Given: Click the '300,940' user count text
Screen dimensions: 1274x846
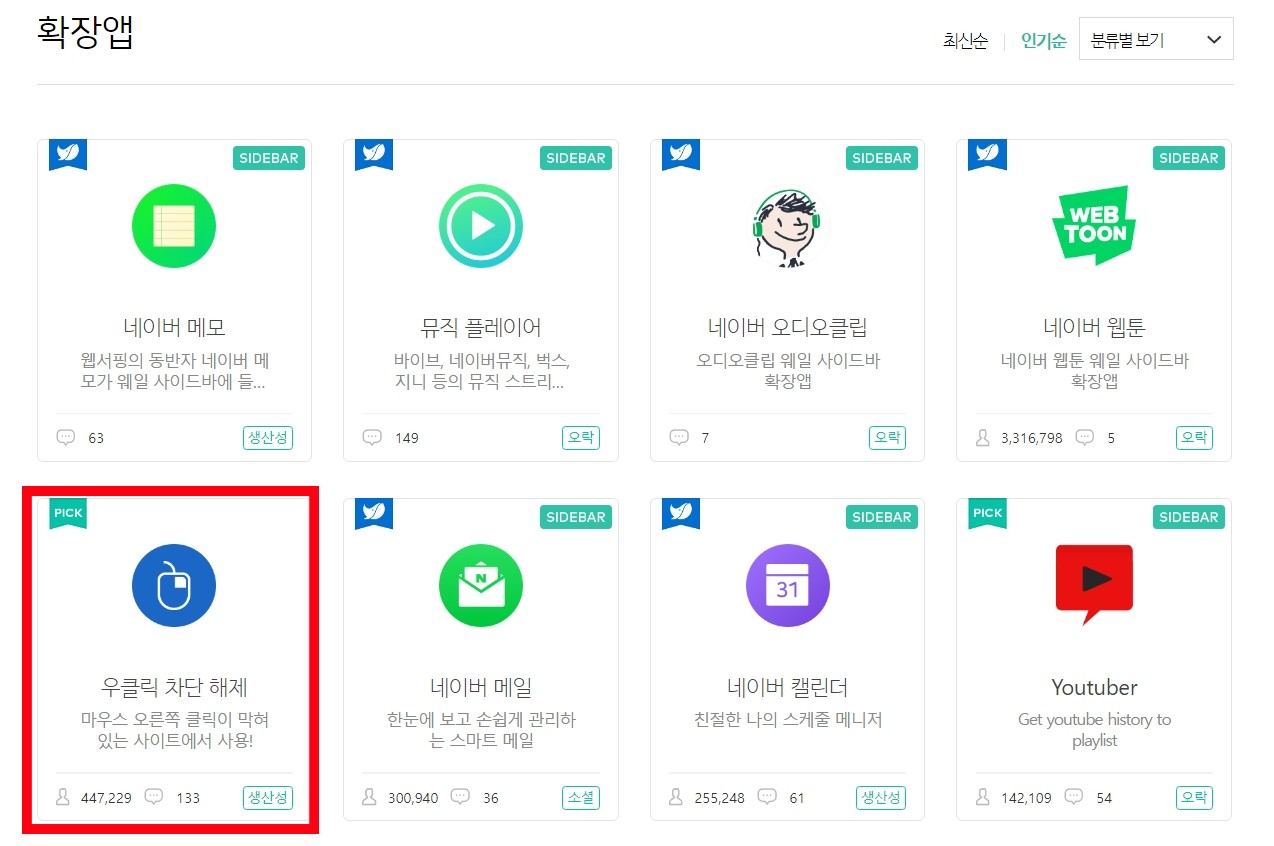Looking at the screenshot, I should (412, 798).
